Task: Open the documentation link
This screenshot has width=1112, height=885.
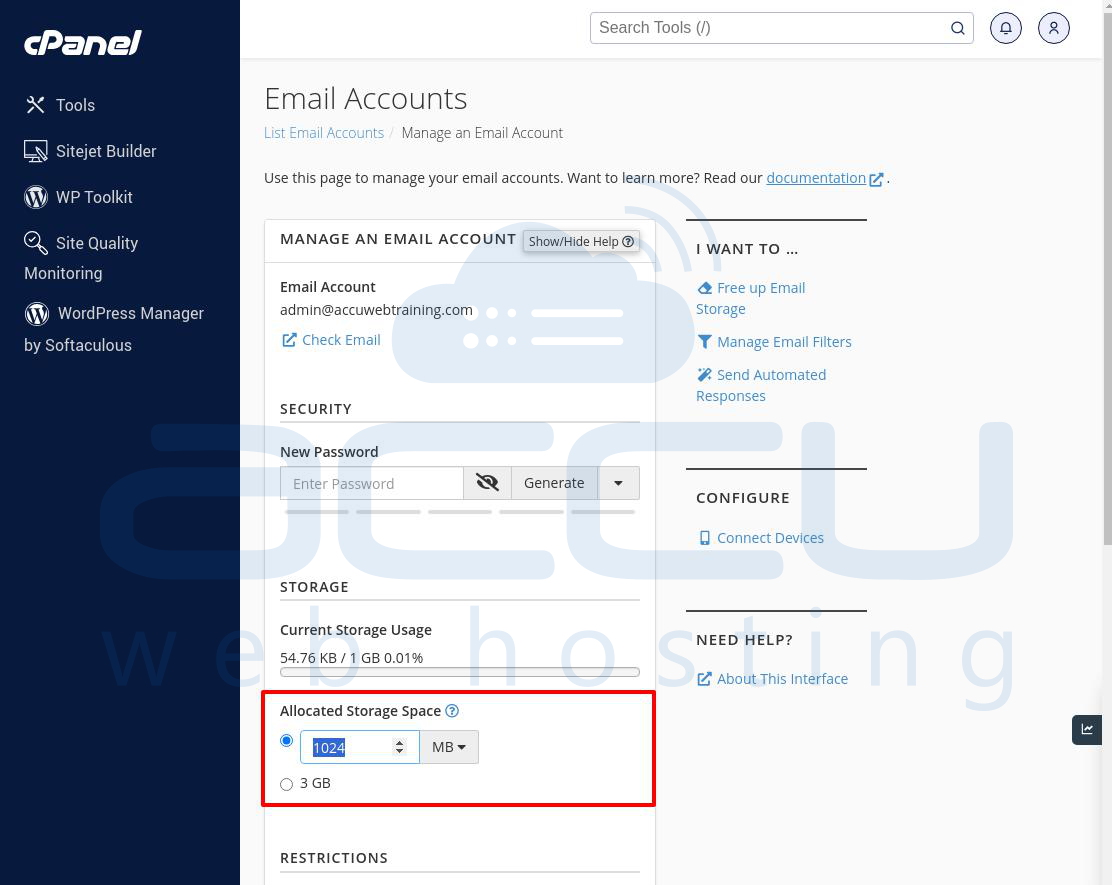Action: 816,177
